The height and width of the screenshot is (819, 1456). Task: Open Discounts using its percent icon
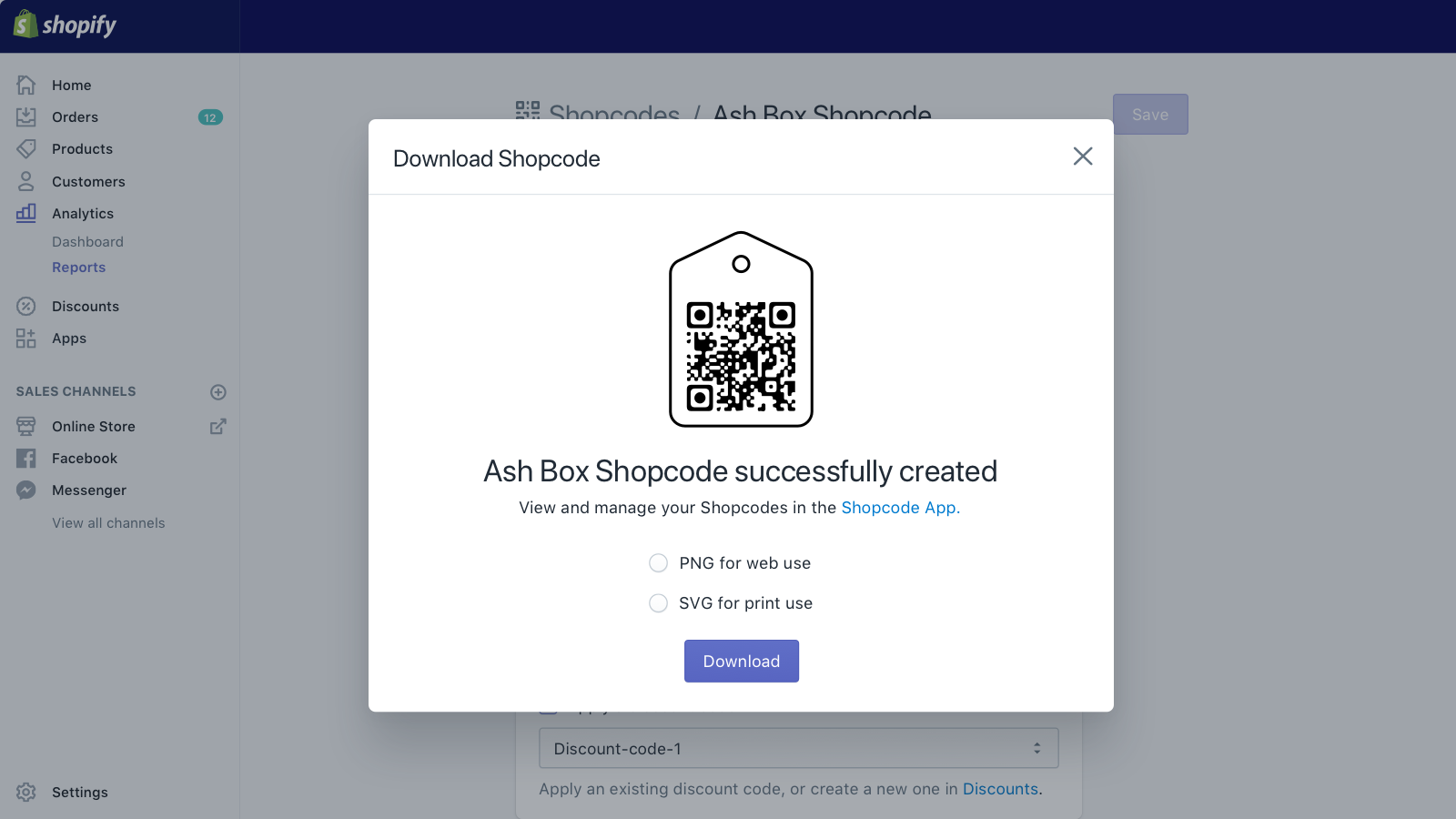click(25, 306)
